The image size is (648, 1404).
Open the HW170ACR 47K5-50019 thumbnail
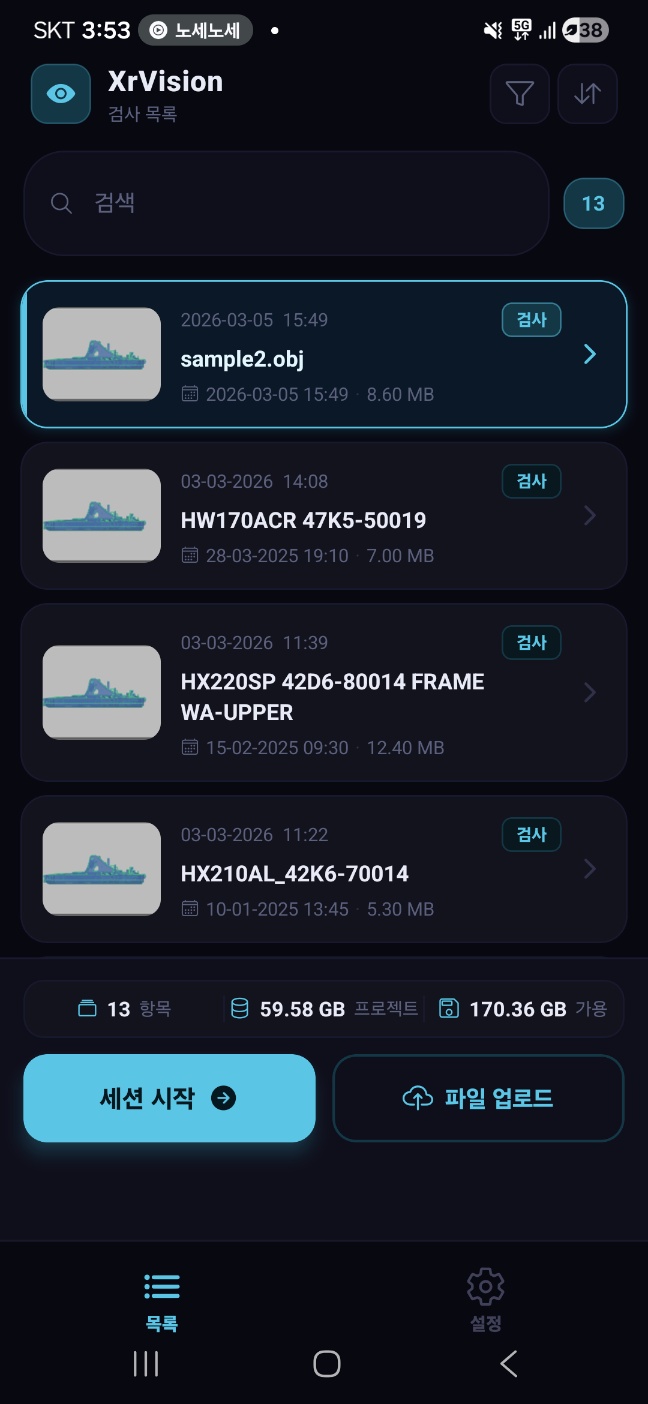point(101,515)
